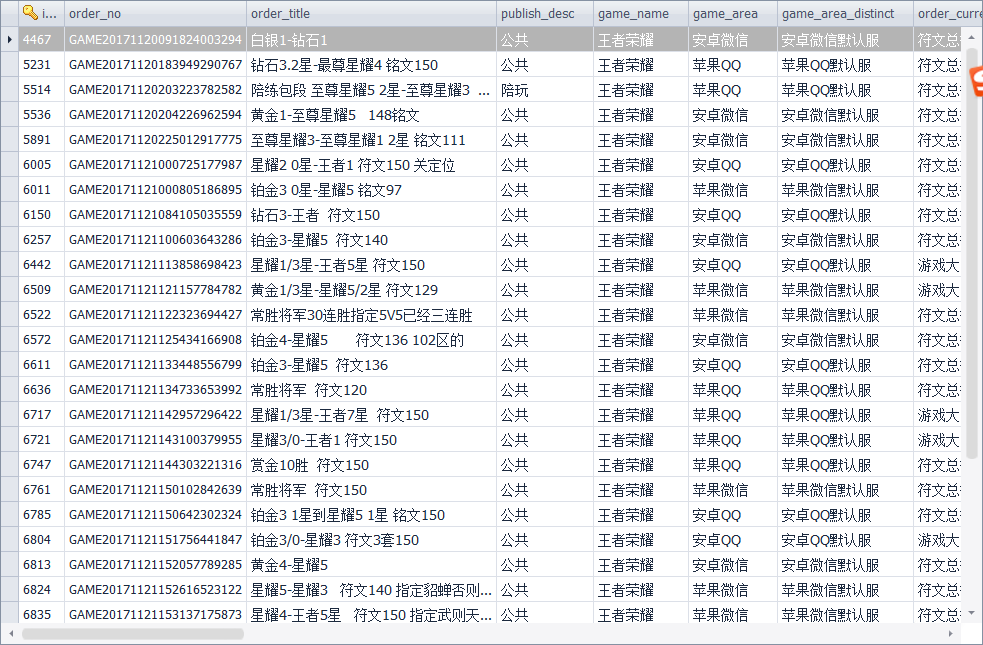Image resolution: width=983 pixels, height=645 pixels.
Task: Select the id cell 4467
Action: pos(41,39)
